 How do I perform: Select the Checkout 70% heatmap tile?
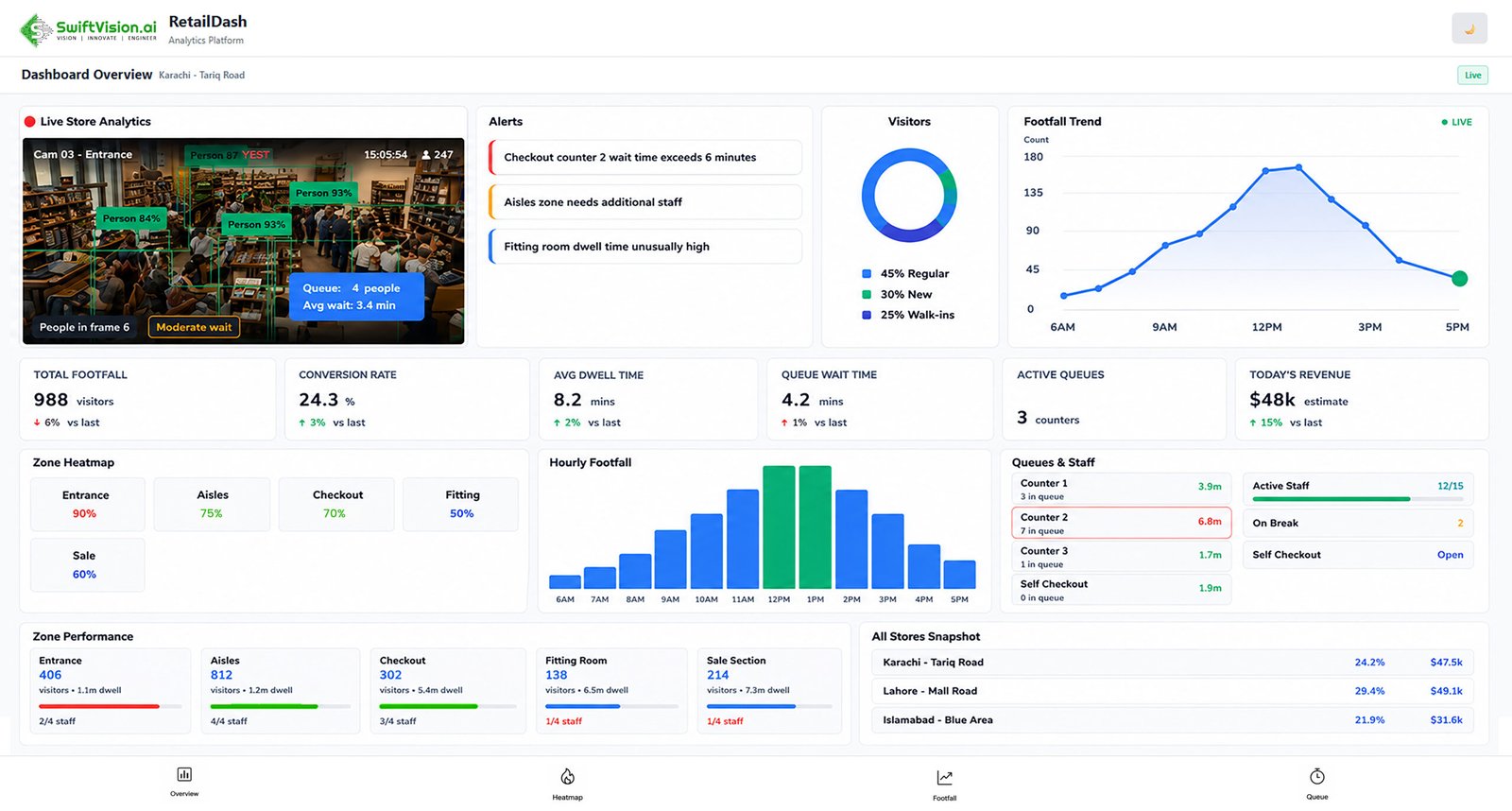(336, 505)
